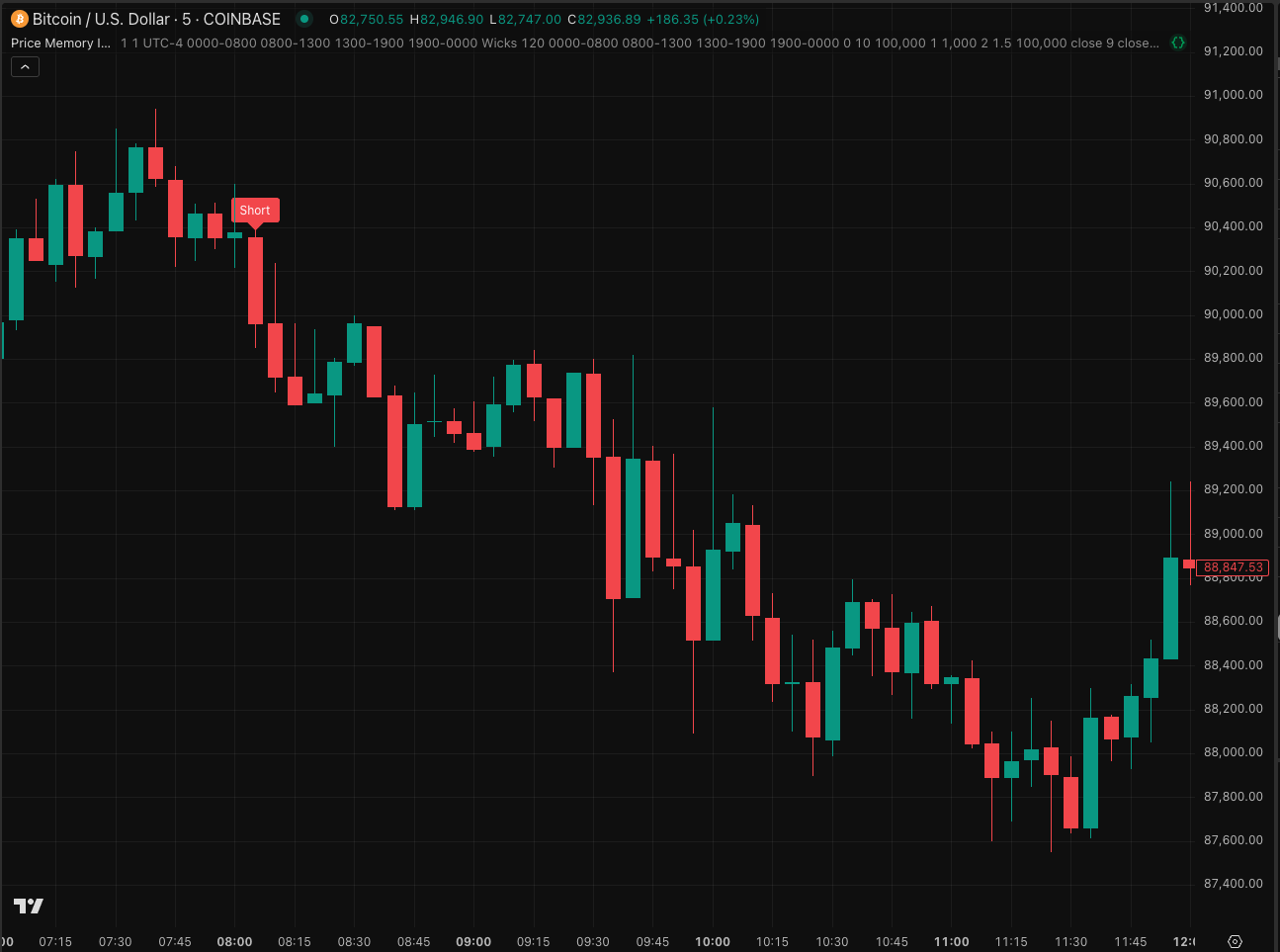Click time axis label 08:30
This screenshot has width=1280, height=952.
click(354, 941)
